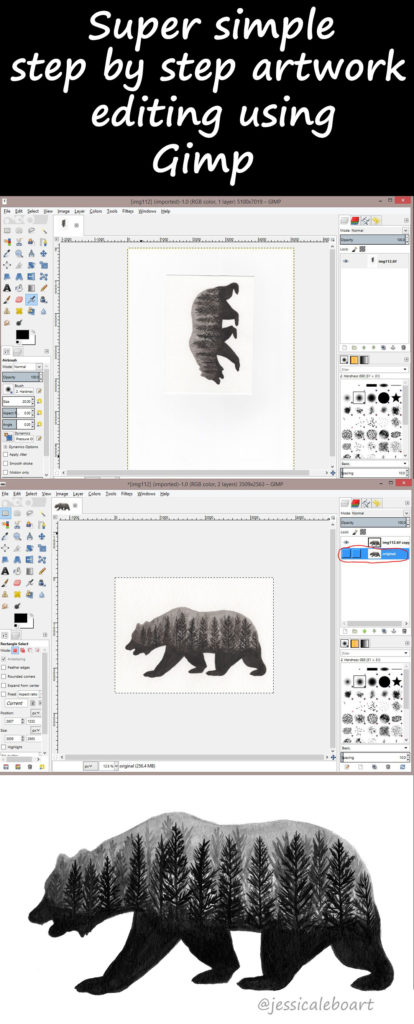414x1024 pixels.
Task: Pick Scissors Select tool in the Airbrush GIMP window
Action: (x=19, y=242)
